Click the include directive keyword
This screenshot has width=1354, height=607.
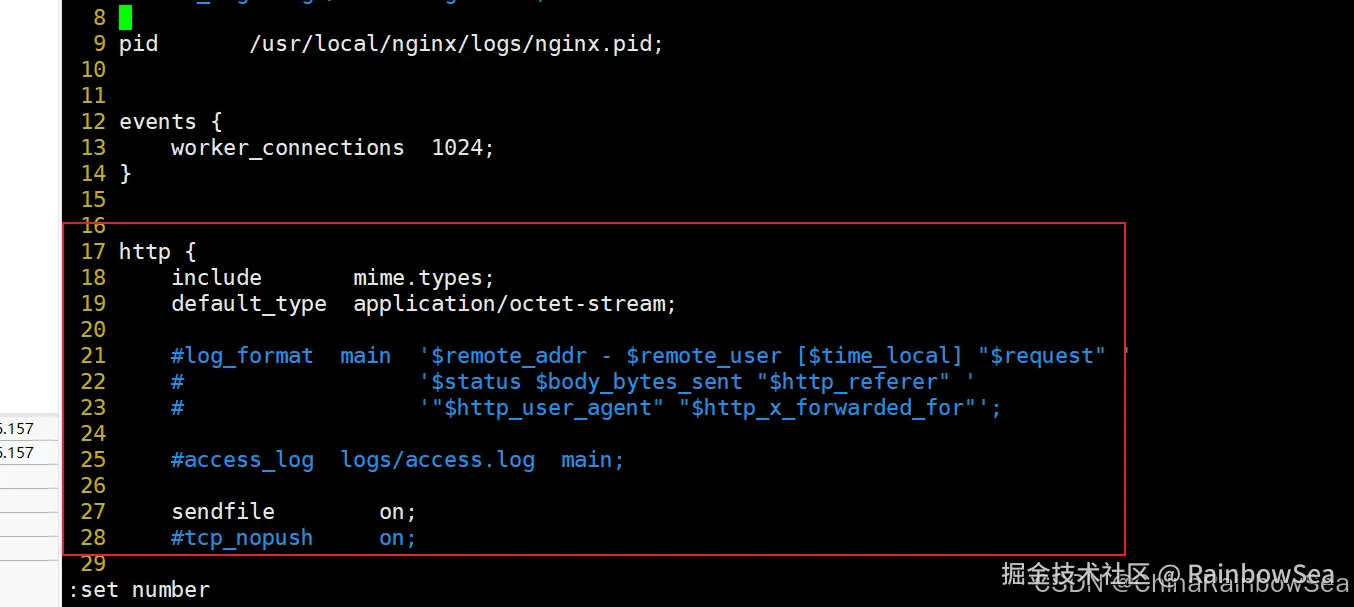[x=216, y=278]
